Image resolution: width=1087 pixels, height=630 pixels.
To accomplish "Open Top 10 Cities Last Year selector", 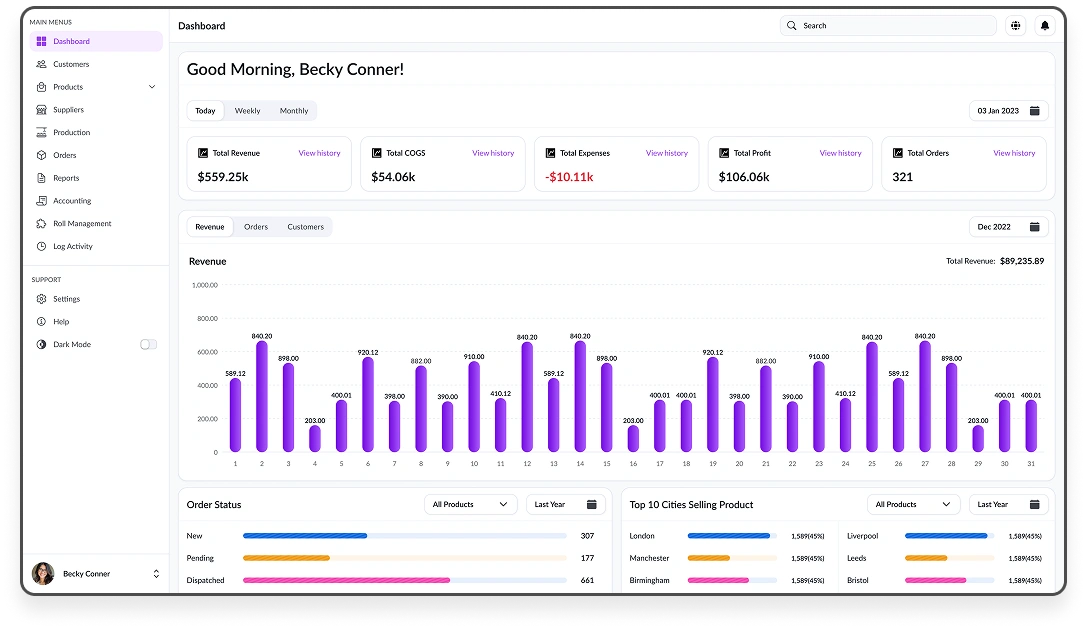I will pyautogui.click(x=1009, y=505).
